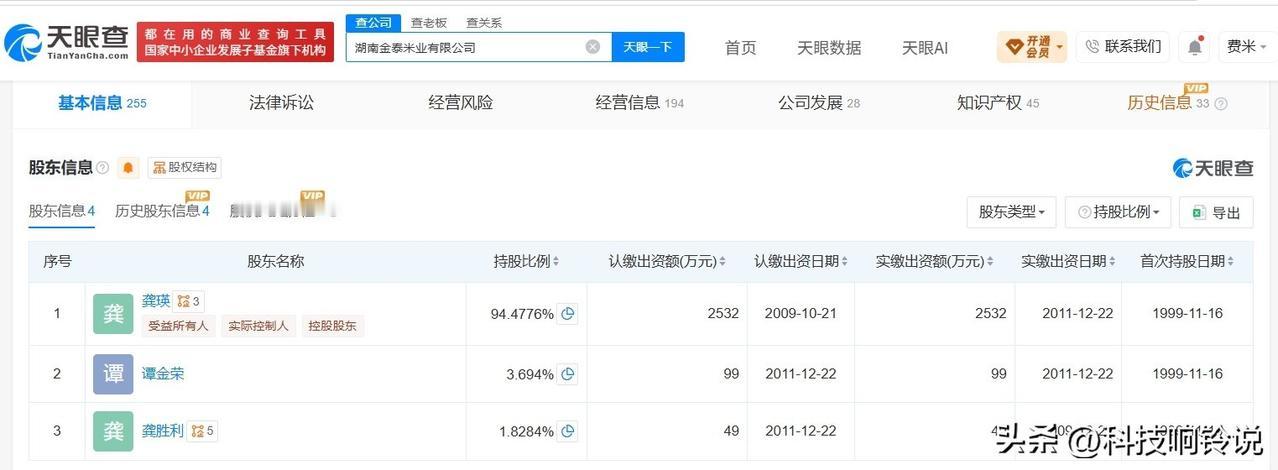Click the 2009-10-21 subscription date cell
The image size is (1278, 470).
(x=801, y=313)
